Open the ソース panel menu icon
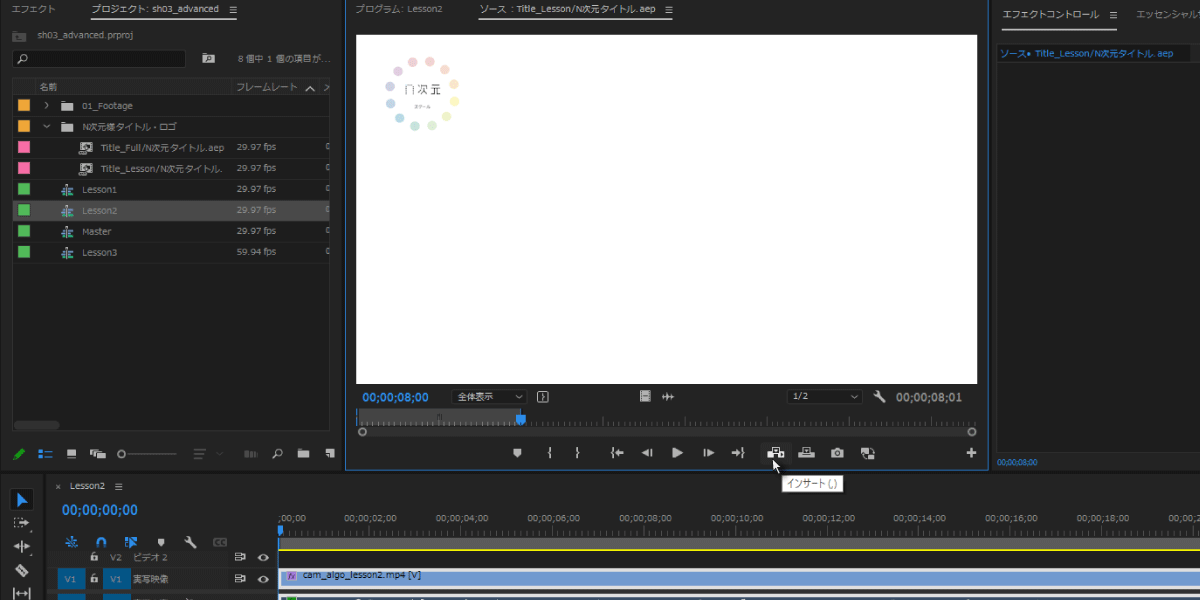Screen dimensions: 1200x600 click(668, 11)
